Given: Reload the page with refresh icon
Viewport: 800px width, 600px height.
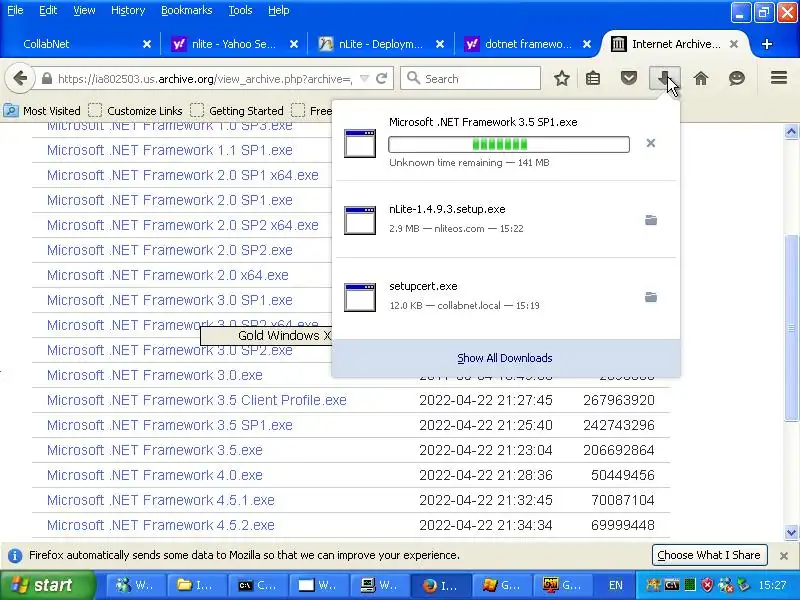Looking at the screenshot, I should click(x=382, y=79).
